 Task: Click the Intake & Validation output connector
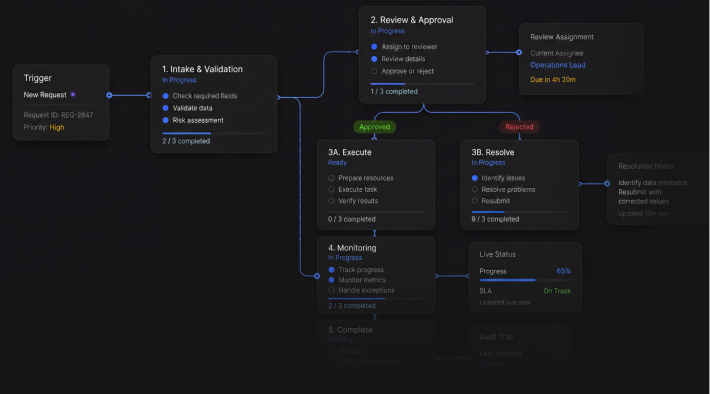click(x=278, y=97)
